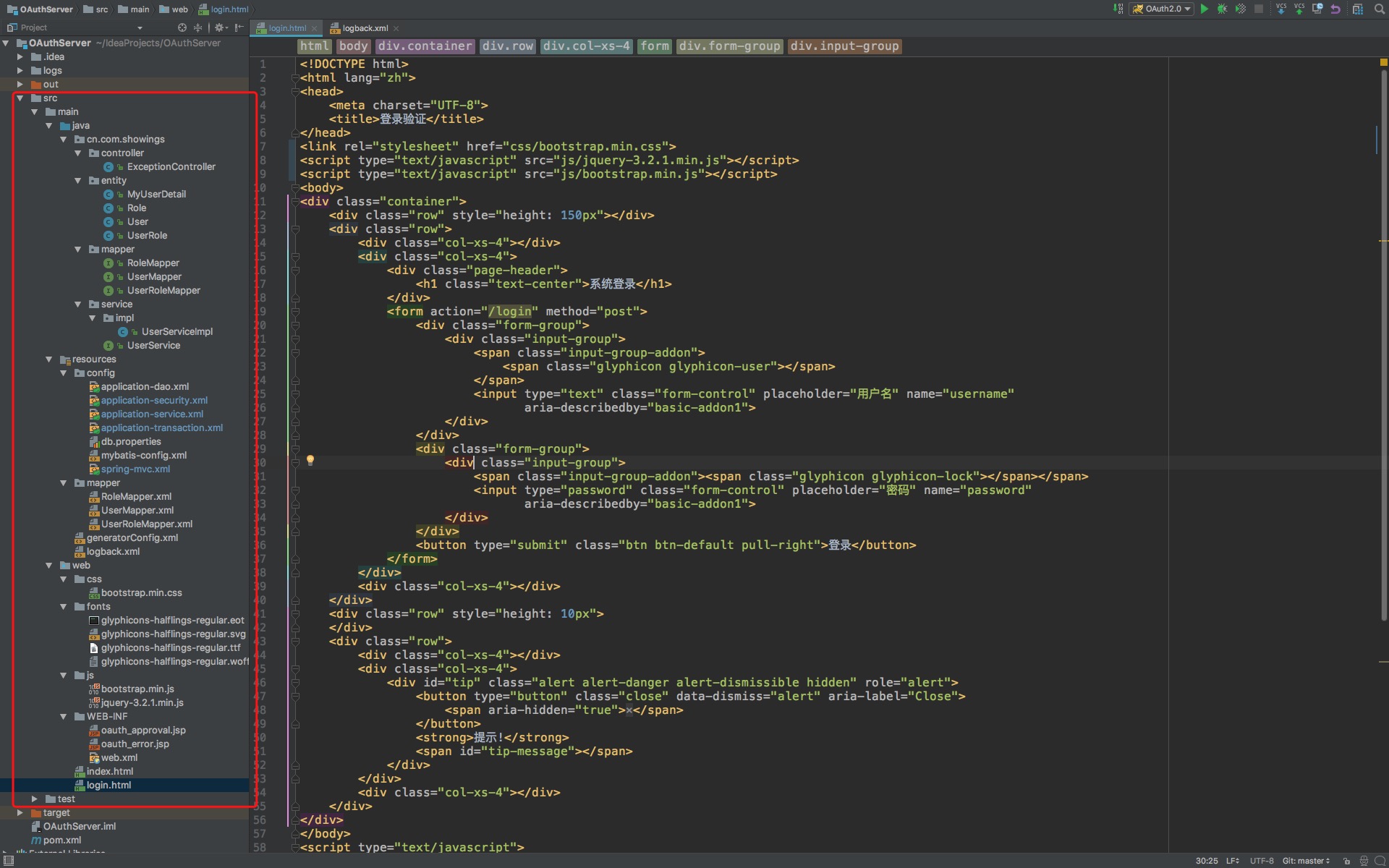Select div.container in the breadcrumb bar

(425, 46)
